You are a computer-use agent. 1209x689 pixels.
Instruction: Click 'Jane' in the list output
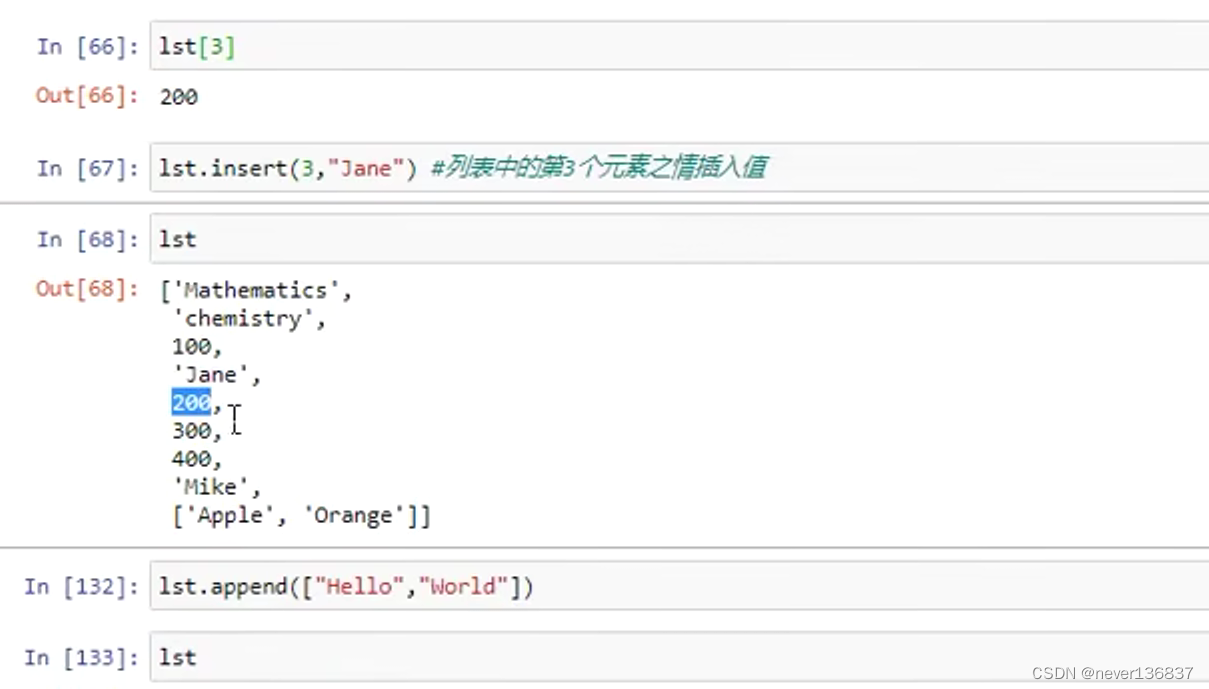point(210,375)
